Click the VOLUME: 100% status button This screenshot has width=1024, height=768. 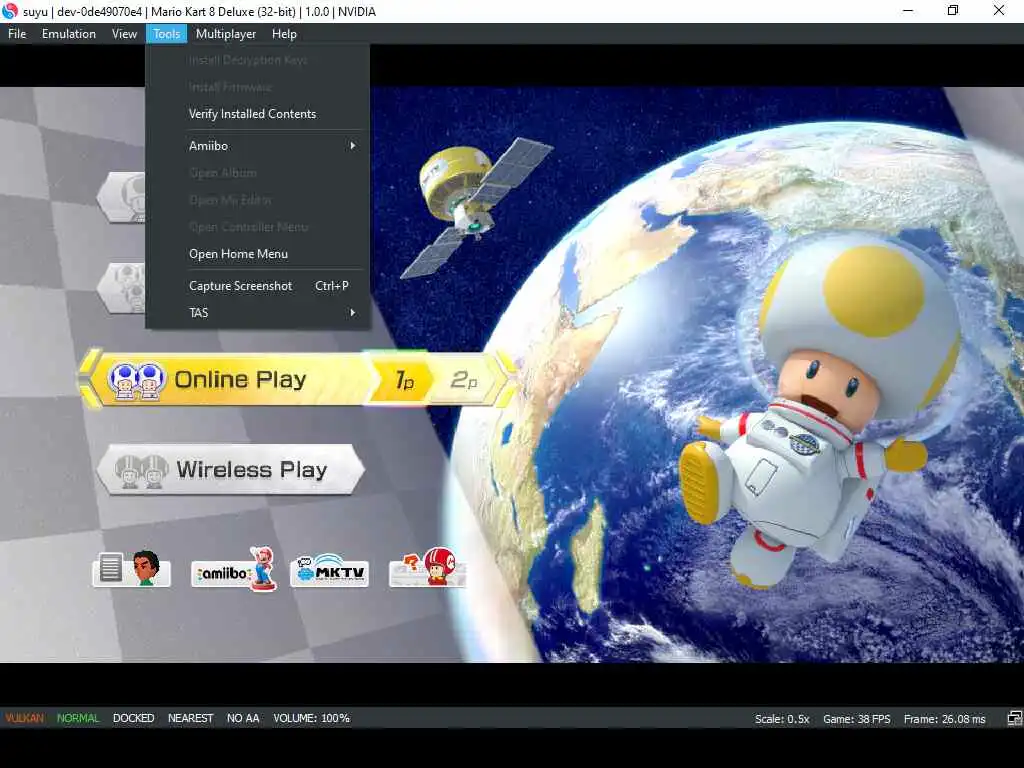coord(312,718)
